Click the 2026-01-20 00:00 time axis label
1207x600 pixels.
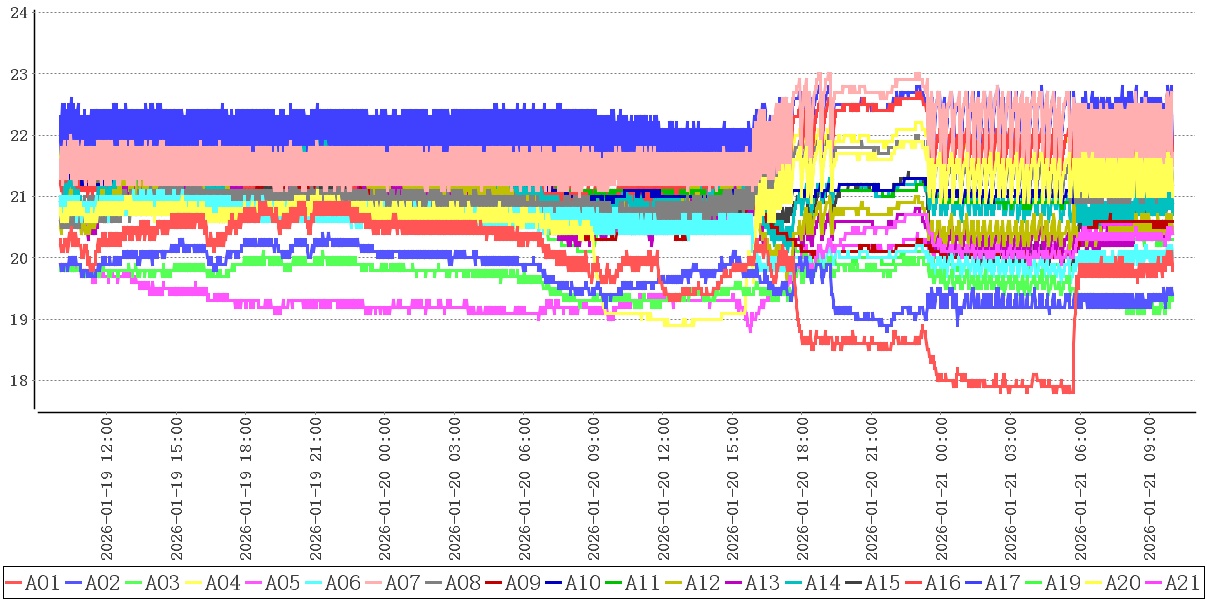[x=385, y=490]
